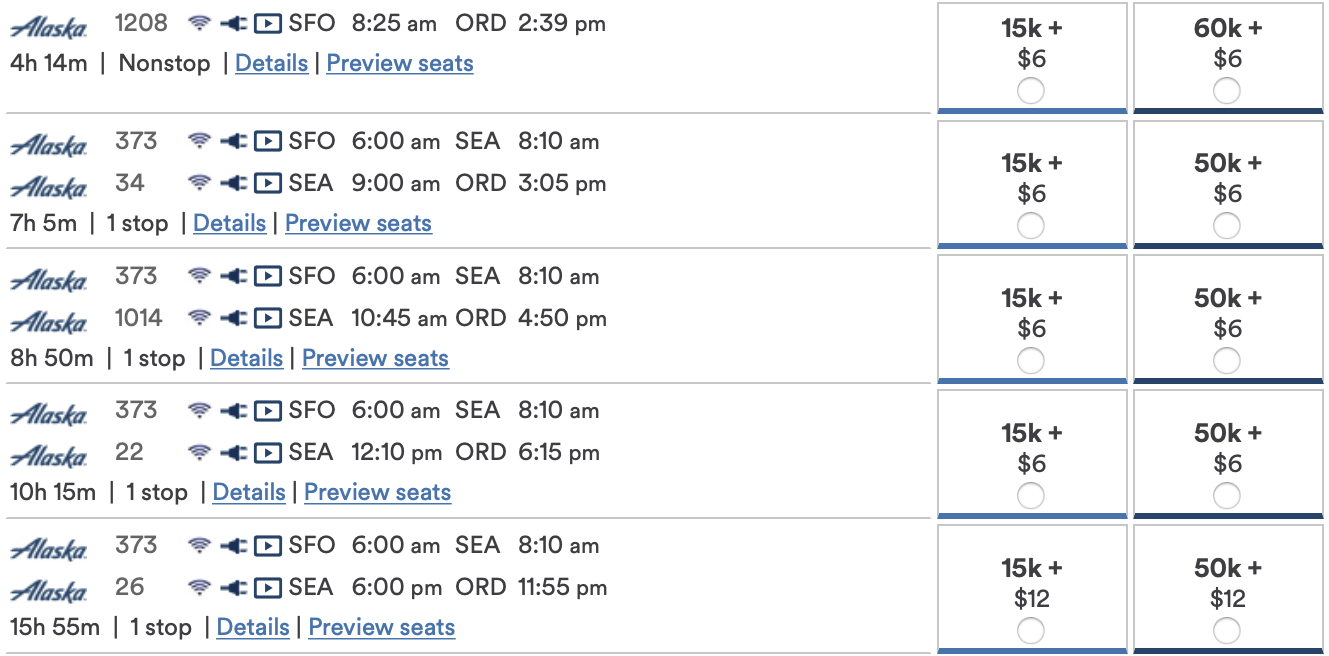Click Preview seats on the 8h 50m itinerary

tap(375, 357)
